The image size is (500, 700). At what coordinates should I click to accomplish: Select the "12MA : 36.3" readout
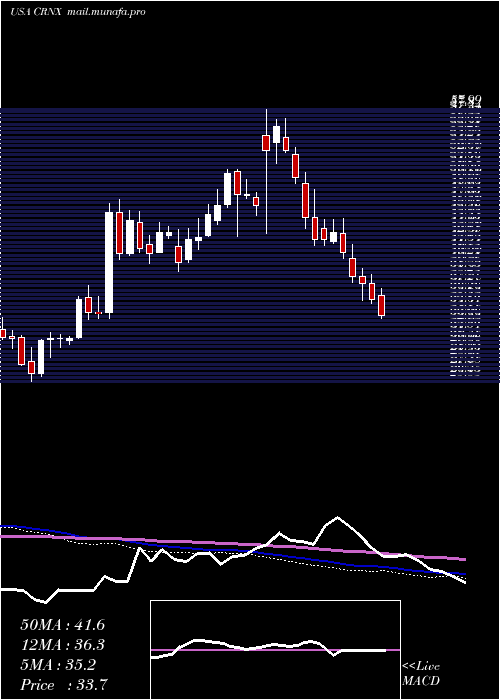[x=62, y=645]
